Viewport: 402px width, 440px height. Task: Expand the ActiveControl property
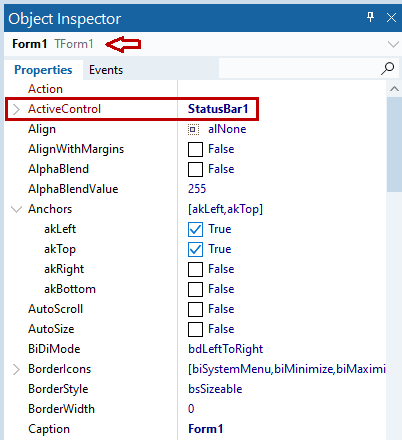(16, 109)
